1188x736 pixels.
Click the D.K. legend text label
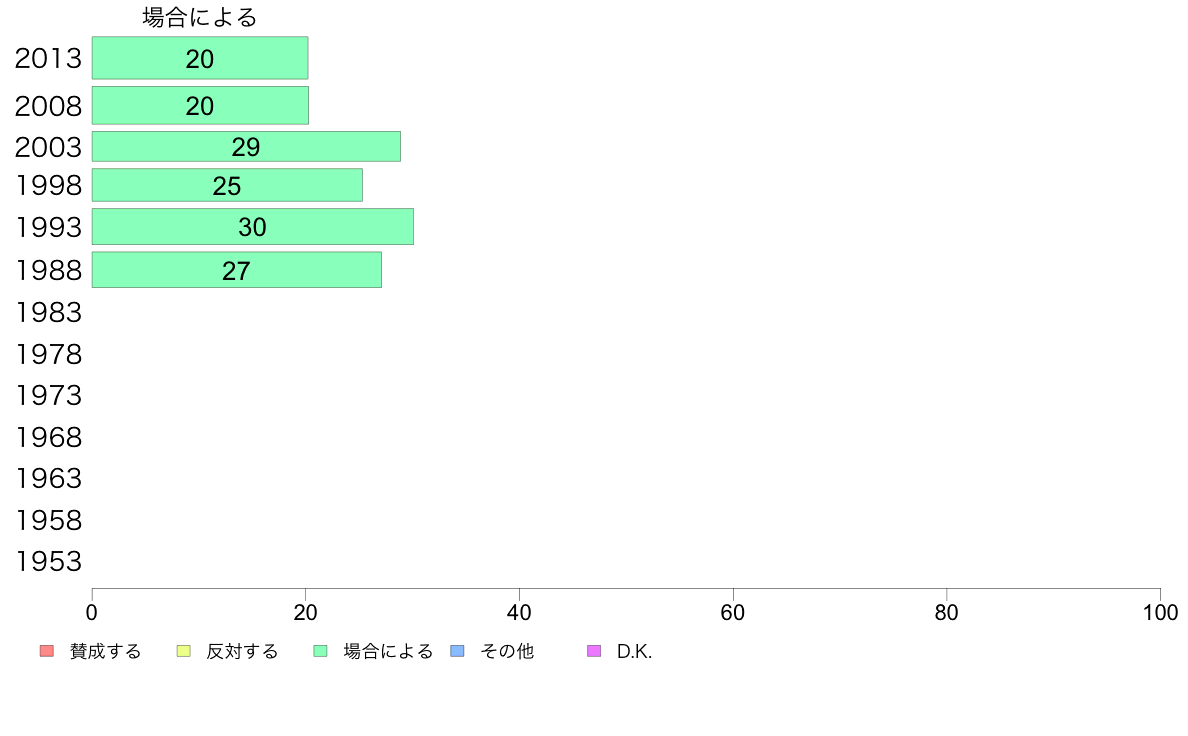[635, 651]
